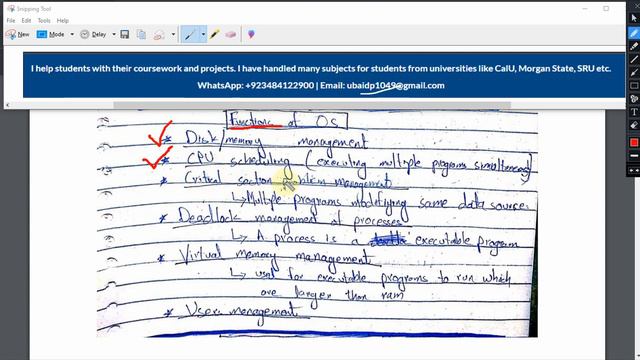This screenshot has height=360, width=640.
Task: Click the double-arrow collapse icon in side bar
Action: click(634, 170)
